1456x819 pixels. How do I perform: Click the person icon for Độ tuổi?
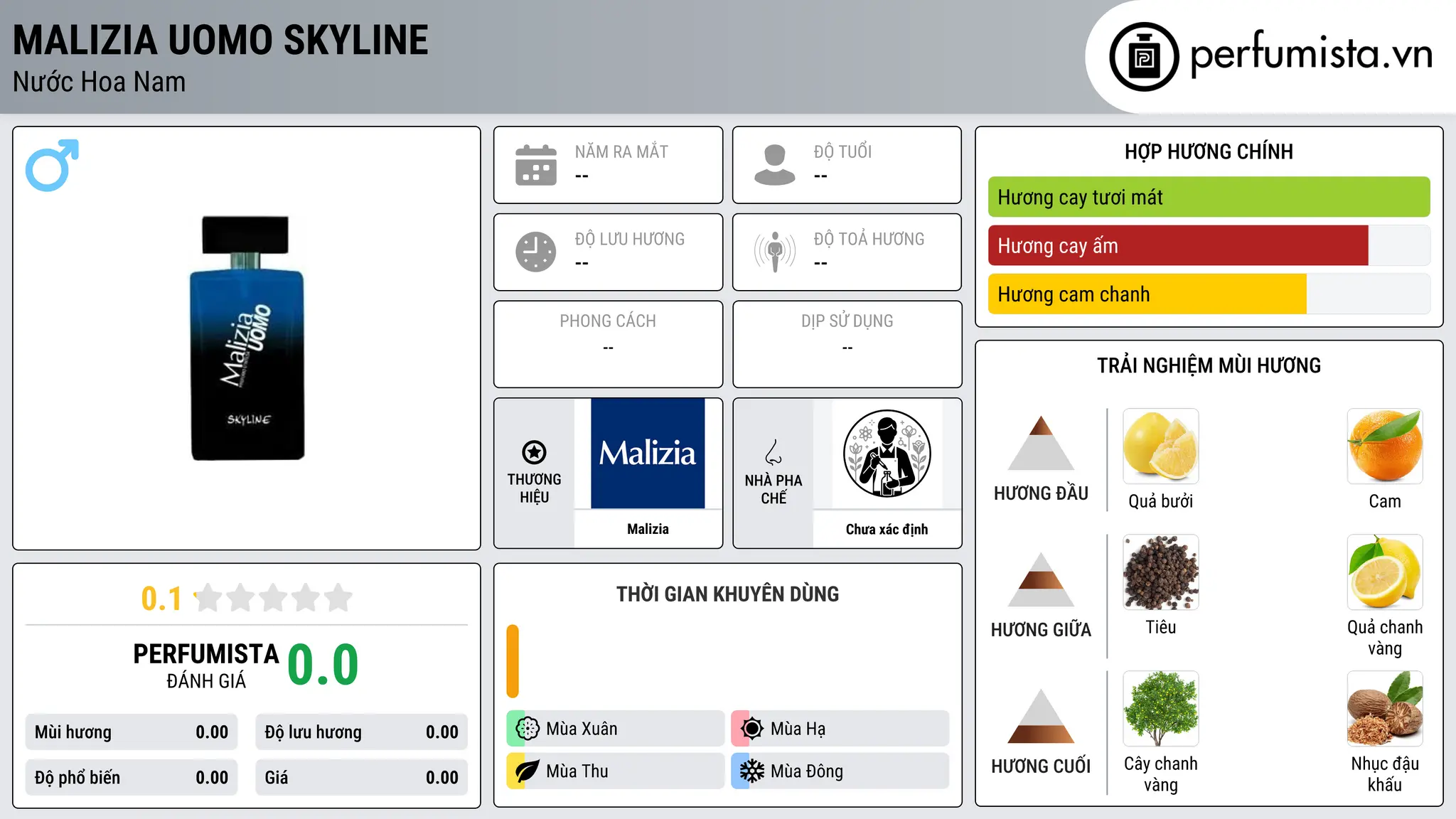pyautogui.click(x=774, y=165)
